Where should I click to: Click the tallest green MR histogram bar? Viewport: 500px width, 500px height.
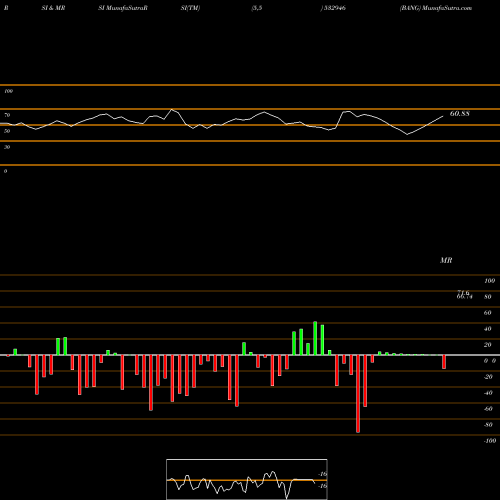315,338
